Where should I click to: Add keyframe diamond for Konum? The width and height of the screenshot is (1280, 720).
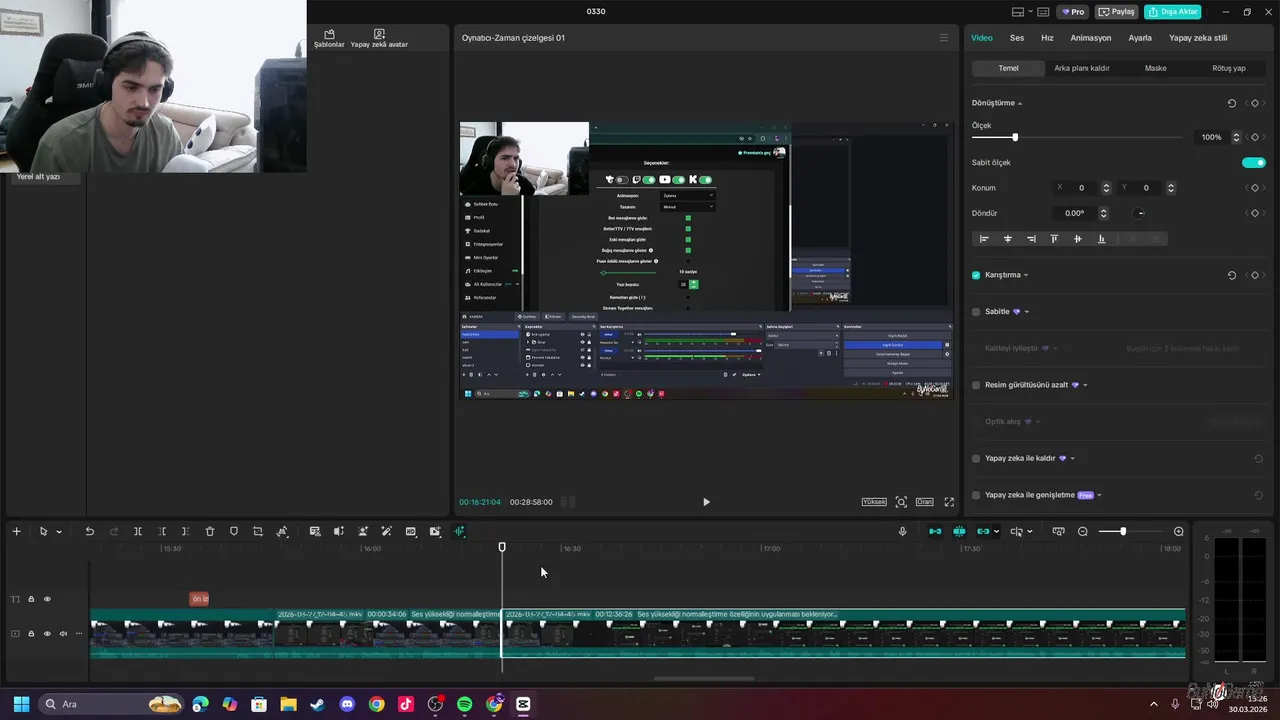point(1255,188)
